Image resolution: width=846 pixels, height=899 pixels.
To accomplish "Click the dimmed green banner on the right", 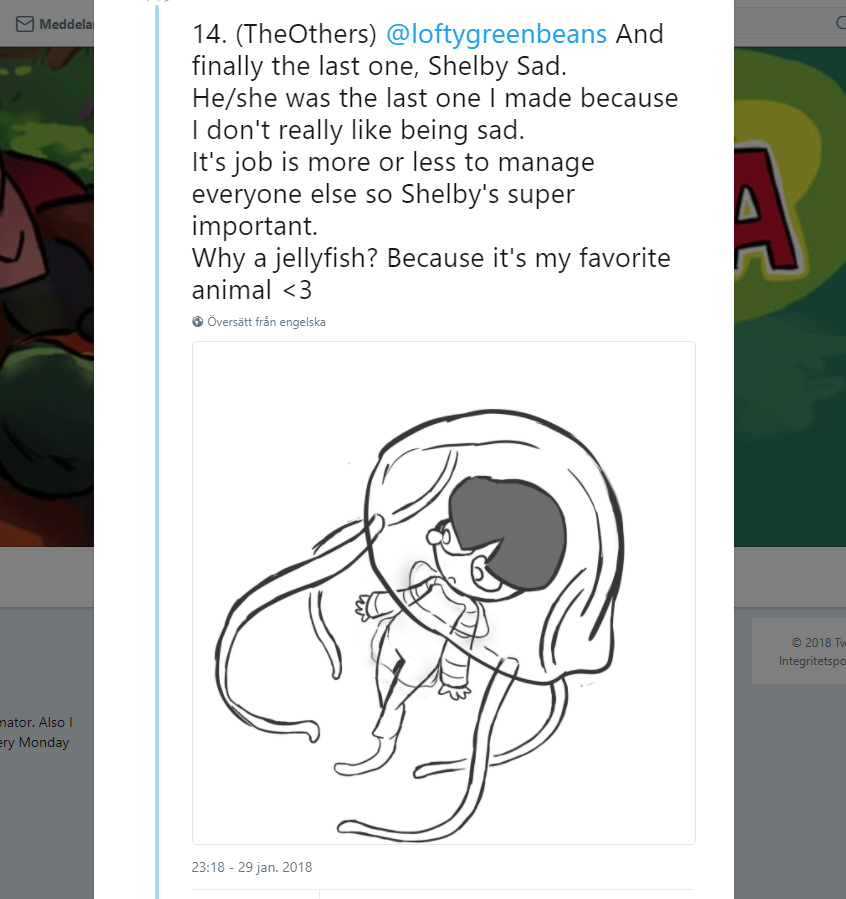I will (x=790, y=300).
